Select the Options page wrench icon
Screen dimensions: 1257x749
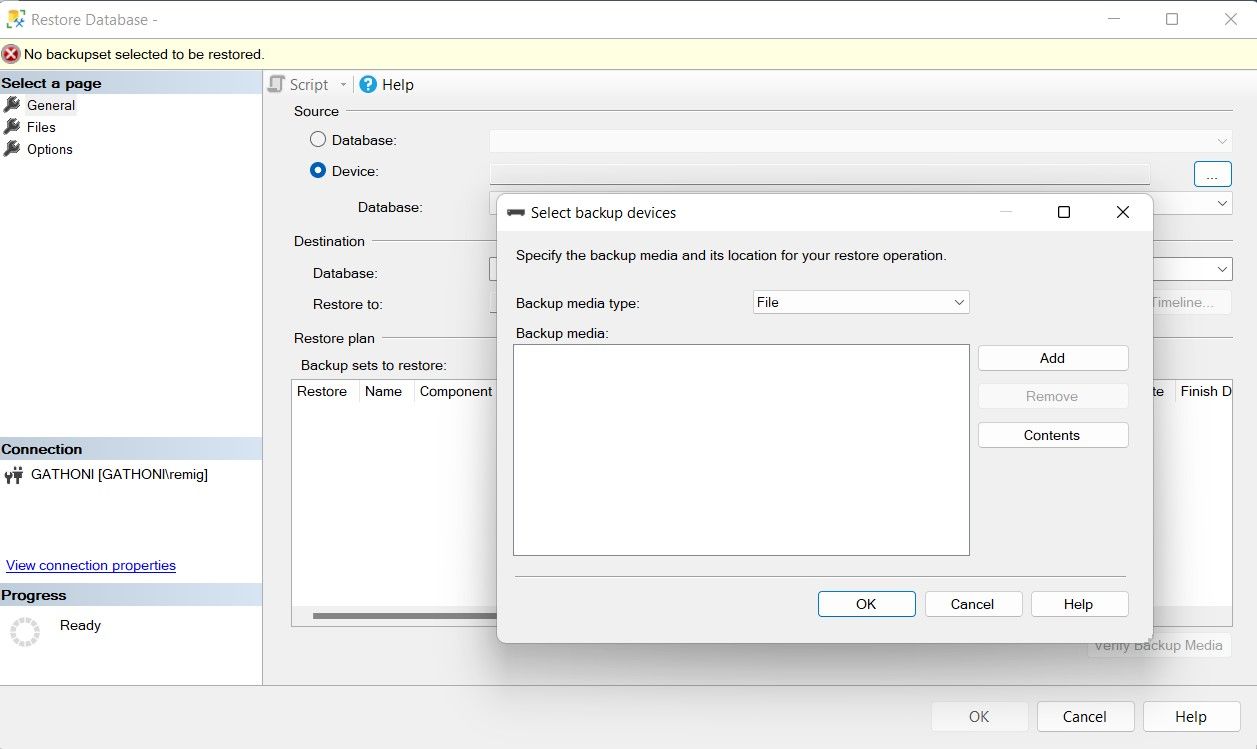click(x=12, y=149)
